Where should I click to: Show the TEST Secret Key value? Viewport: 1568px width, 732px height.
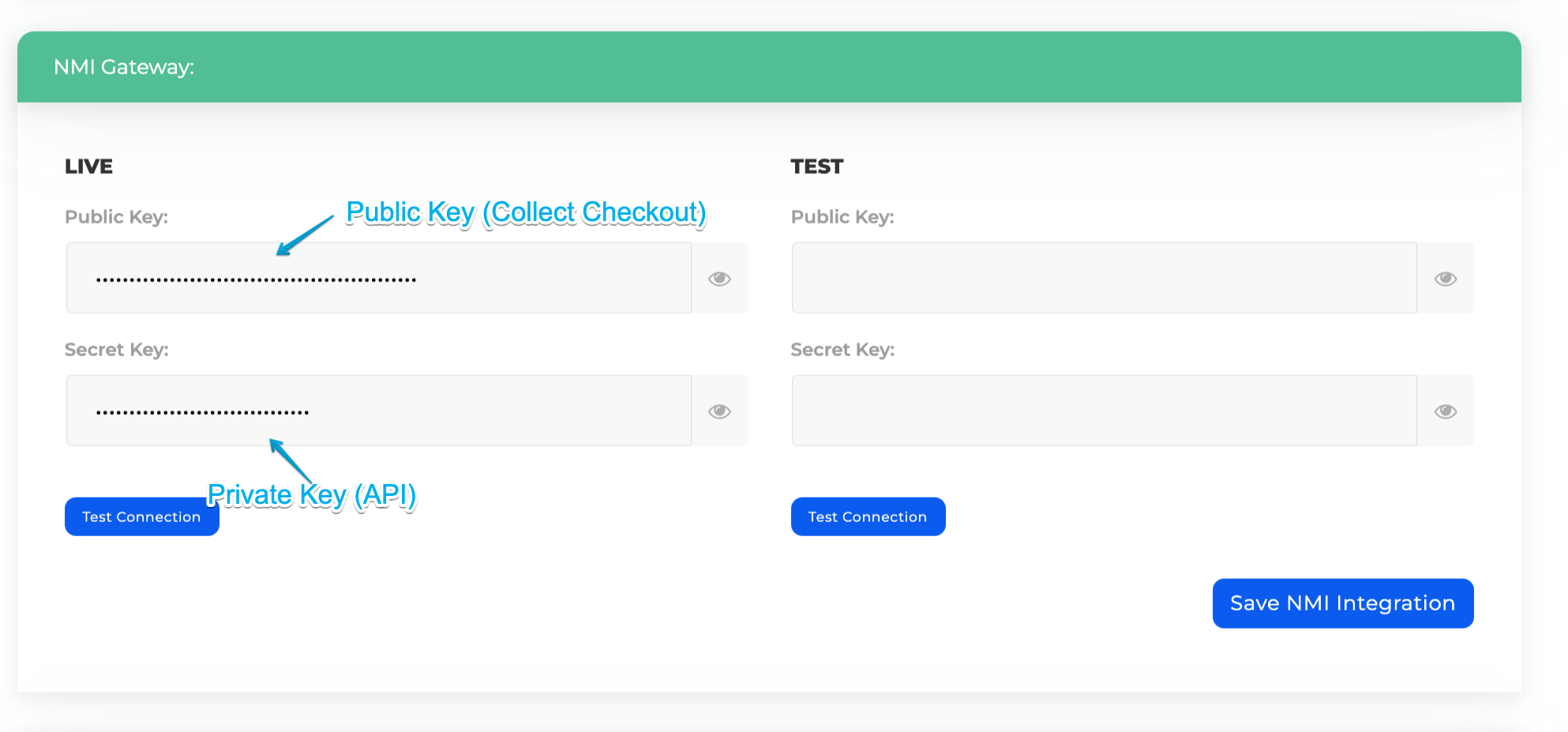click(1445, 411)
